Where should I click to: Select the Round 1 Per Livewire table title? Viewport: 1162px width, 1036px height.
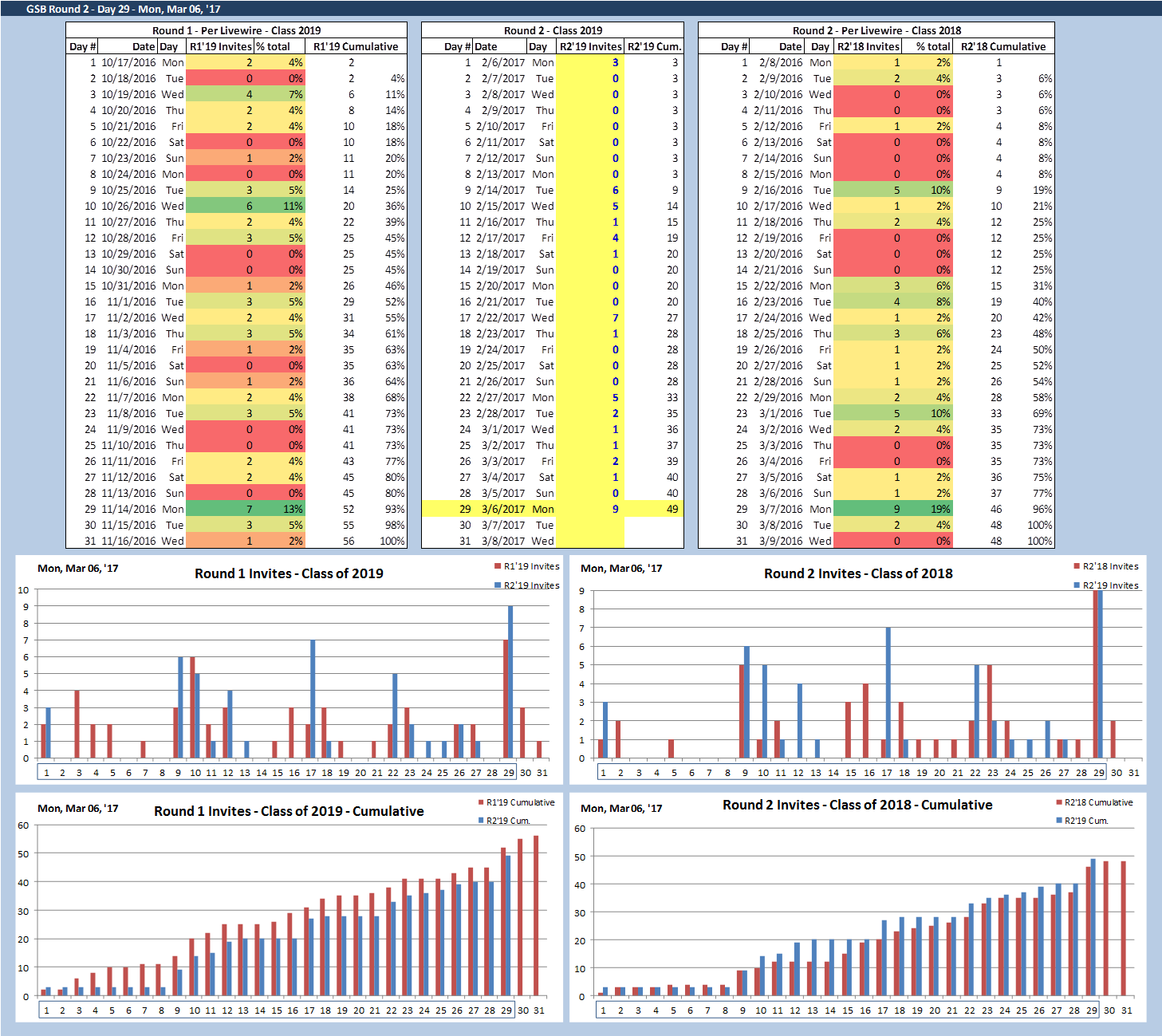coord(236,30)
